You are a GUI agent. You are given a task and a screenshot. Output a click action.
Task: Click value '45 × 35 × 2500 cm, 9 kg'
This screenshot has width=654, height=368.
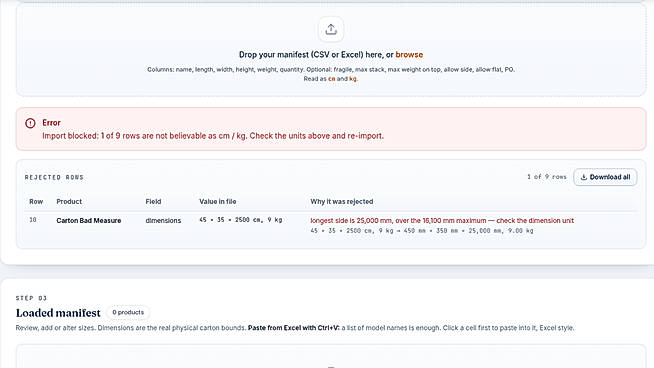coord(240,220)
